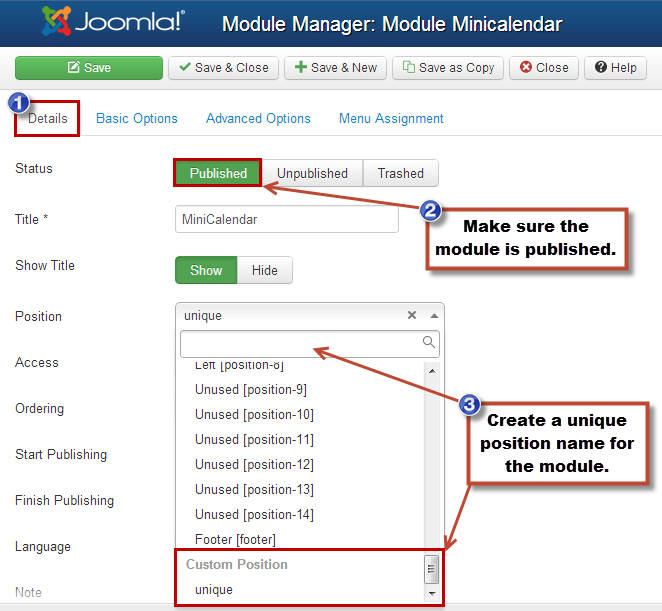
Task: Set status to Trashed
Action: pyautogui.click(x=401, y=173)
